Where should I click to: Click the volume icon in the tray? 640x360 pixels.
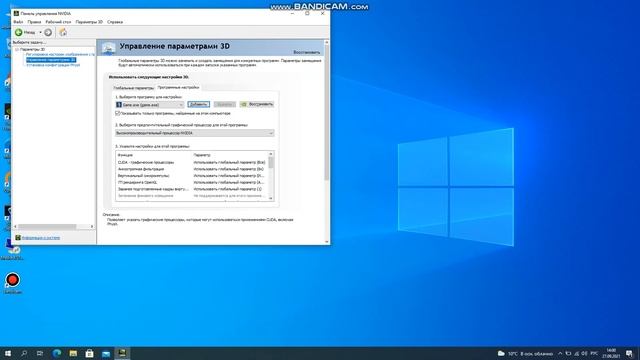[584, 353]
